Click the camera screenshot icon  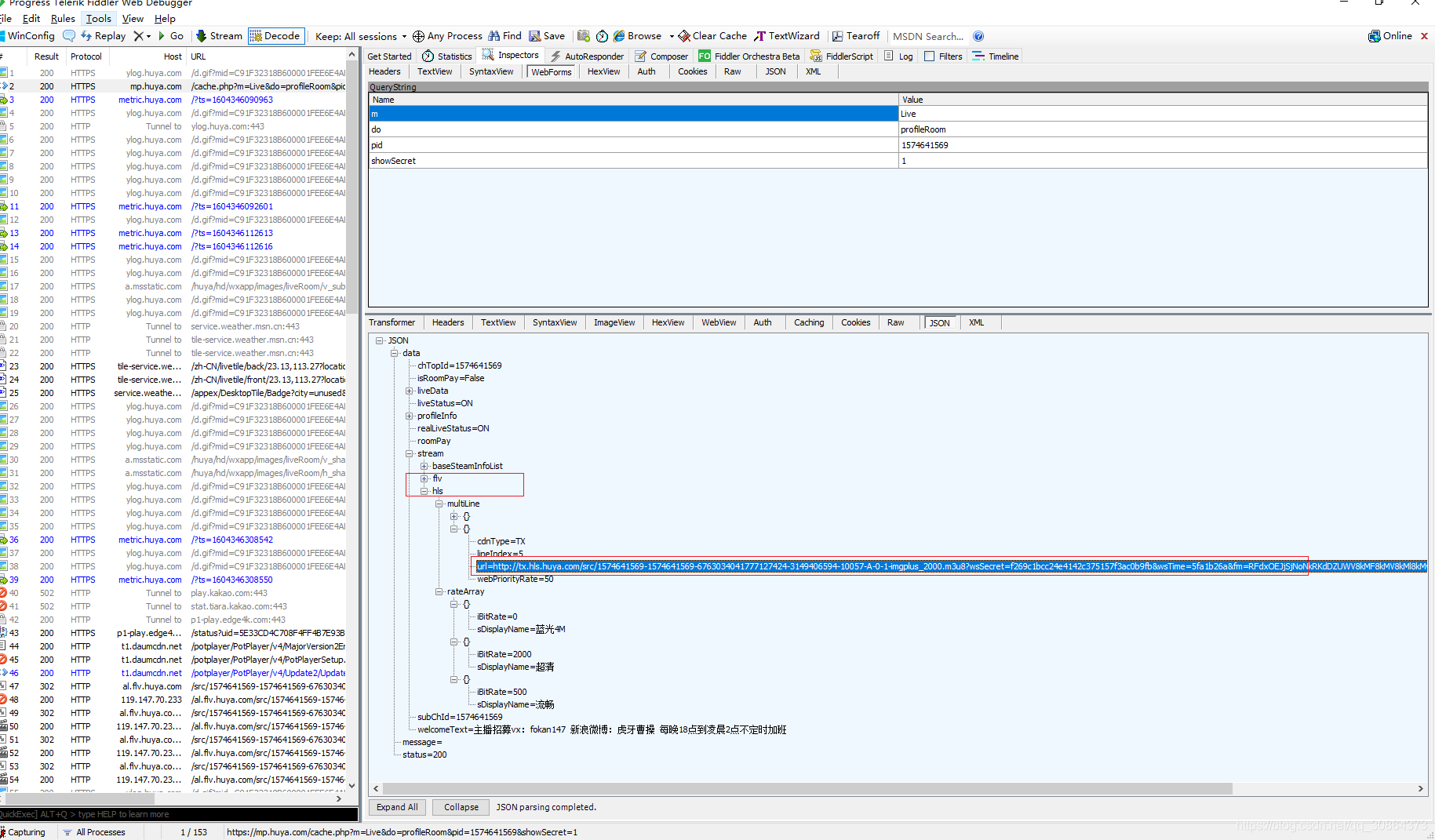[583, 36]
